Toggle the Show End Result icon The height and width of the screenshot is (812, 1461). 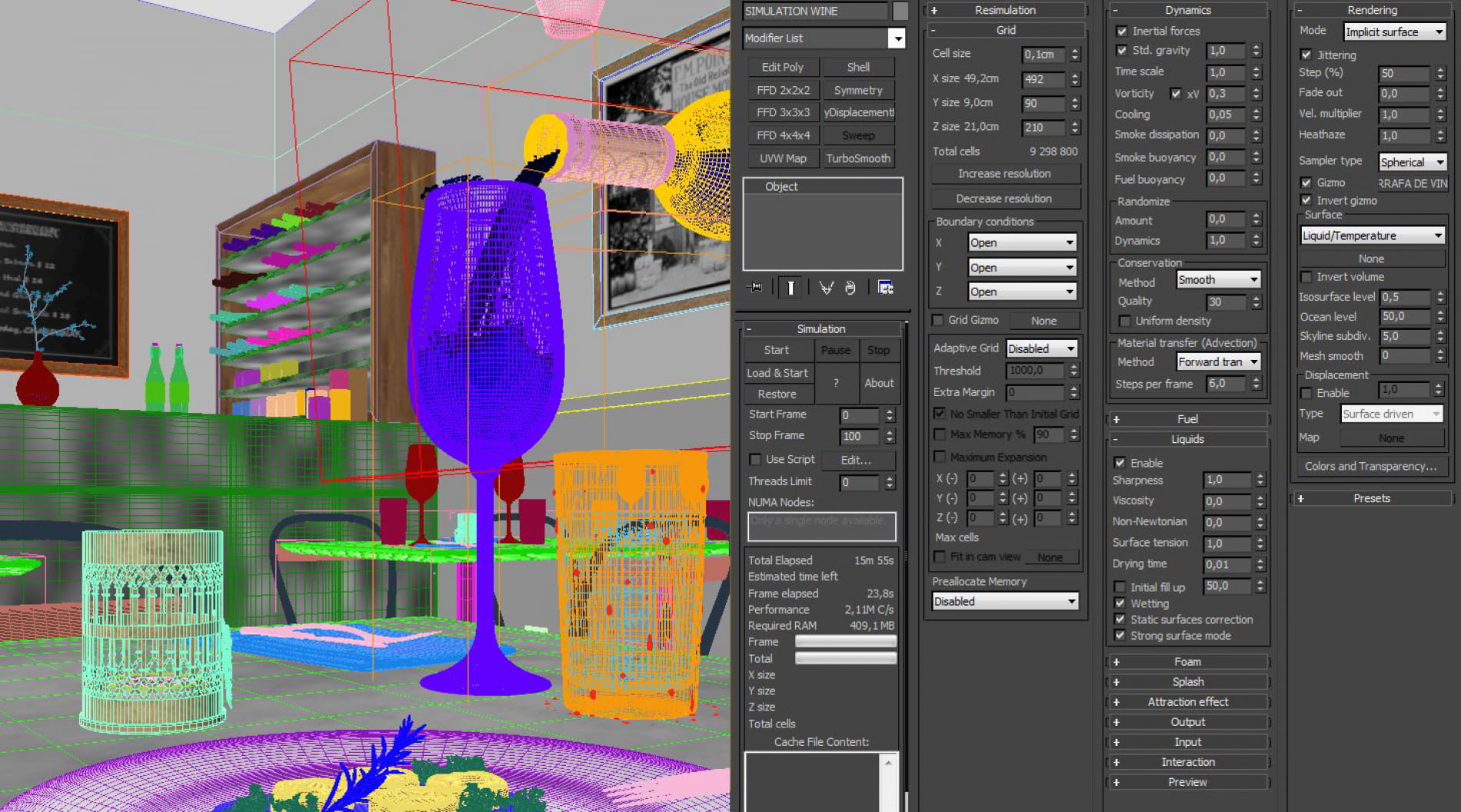click(x=790, y=288)
